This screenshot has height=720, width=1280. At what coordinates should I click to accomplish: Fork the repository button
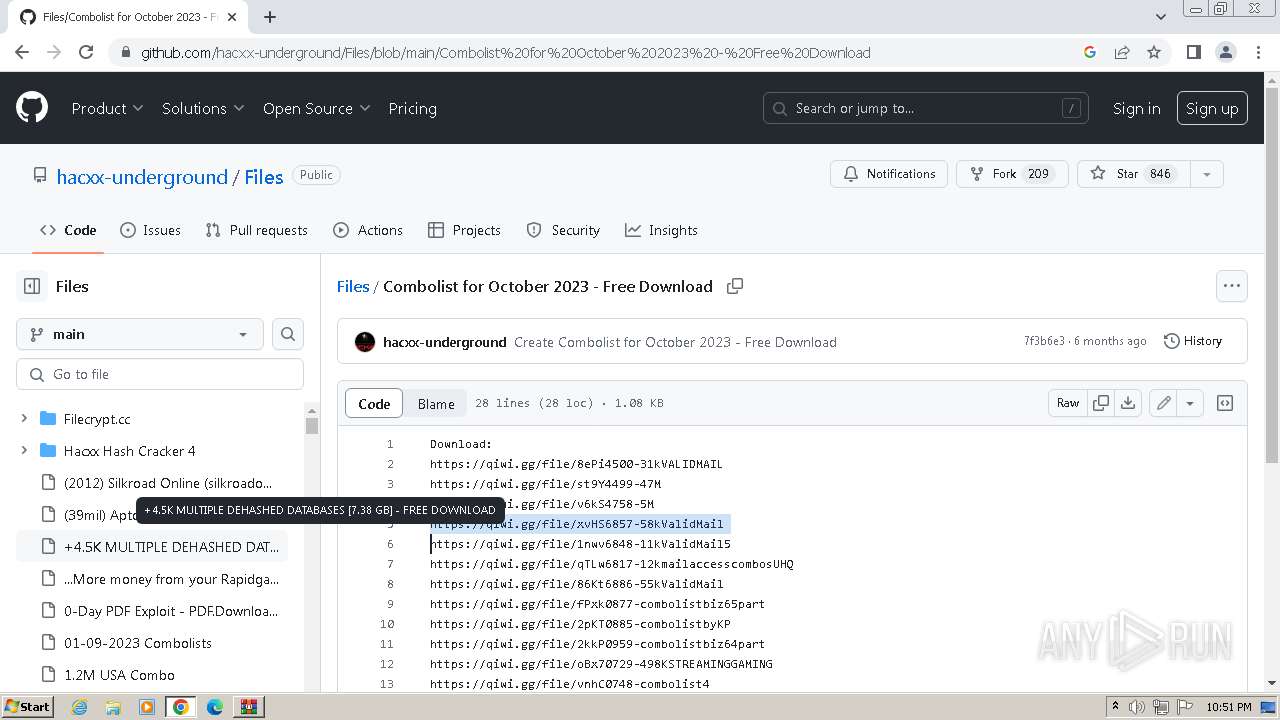tap(1012, 174)
